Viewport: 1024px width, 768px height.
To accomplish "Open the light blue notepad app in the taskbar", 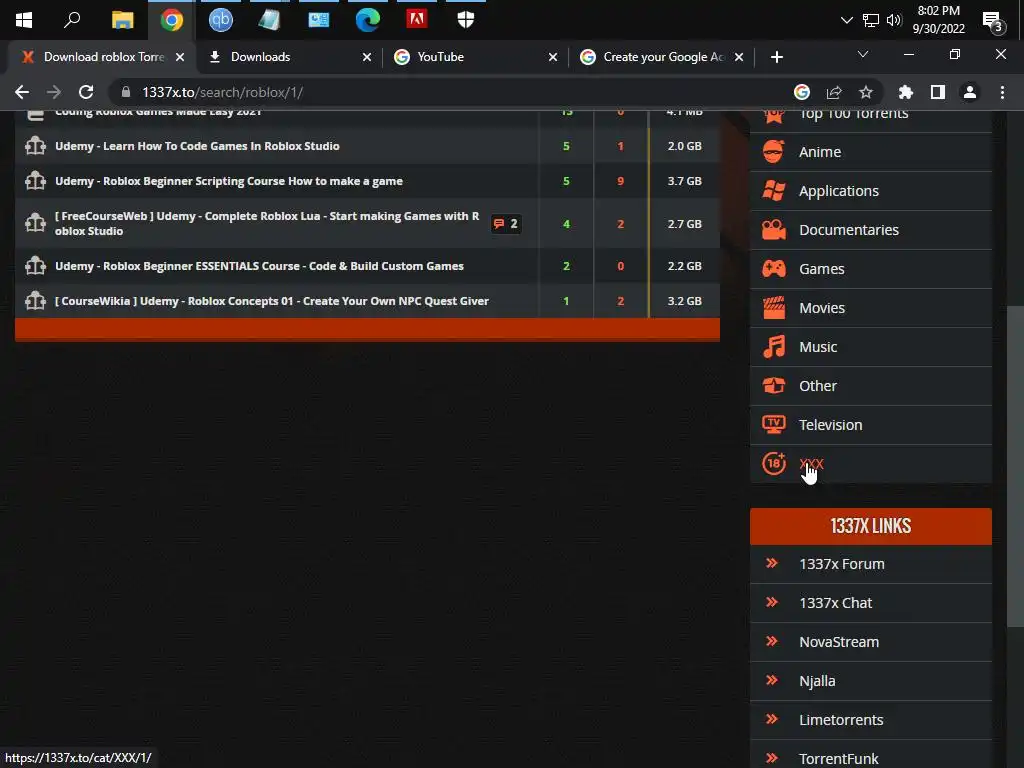I will tap(269, 20).
